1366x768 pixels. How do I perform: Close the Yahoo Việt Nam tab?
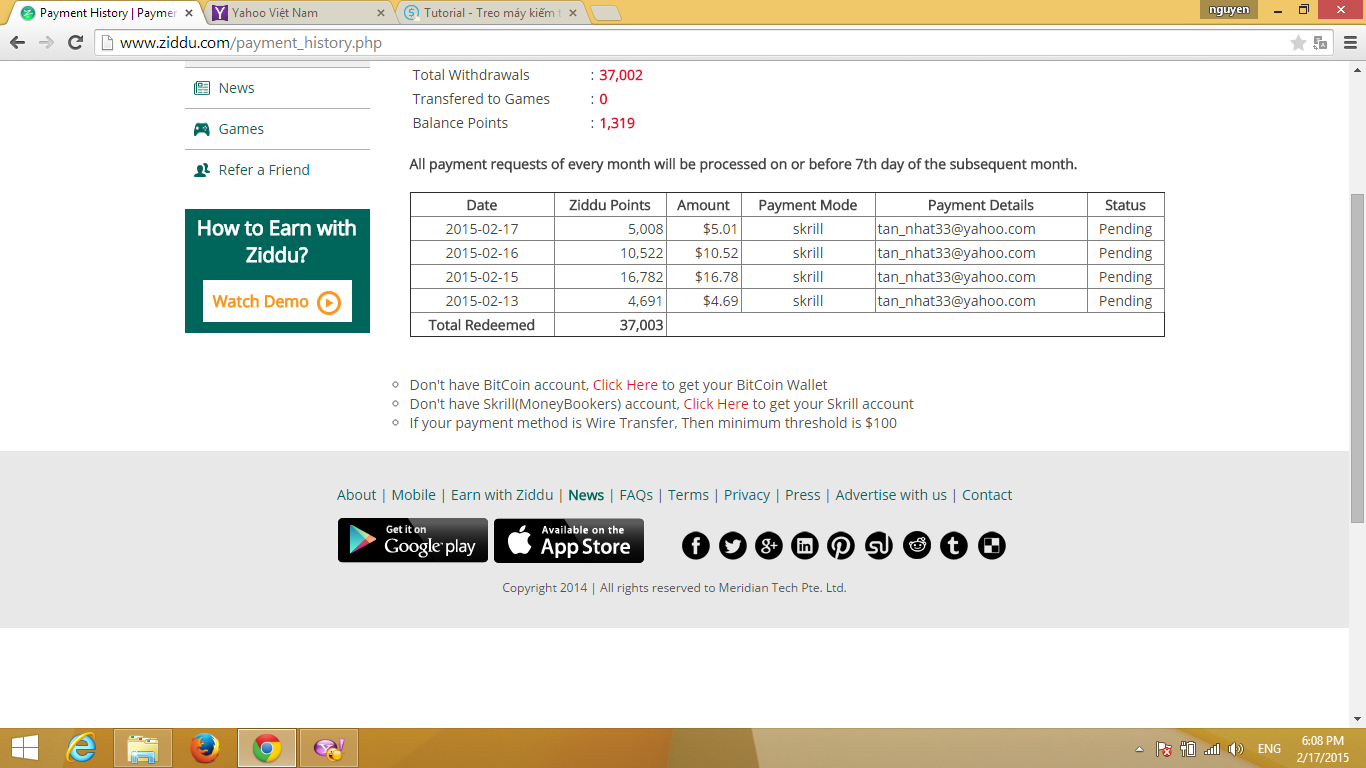[380, 13]
